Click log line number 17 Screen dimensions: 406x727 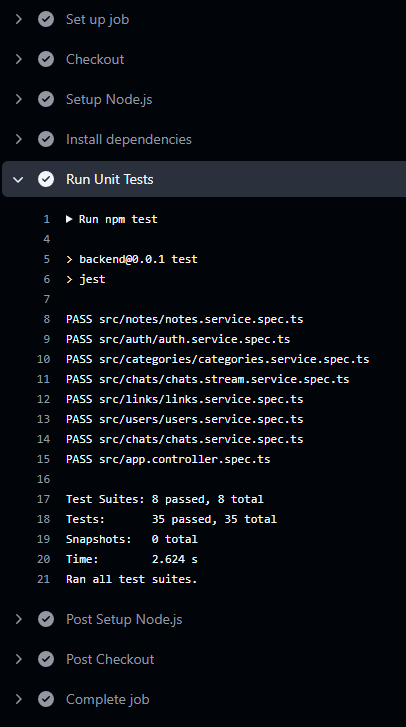click(x=43, y=499)
